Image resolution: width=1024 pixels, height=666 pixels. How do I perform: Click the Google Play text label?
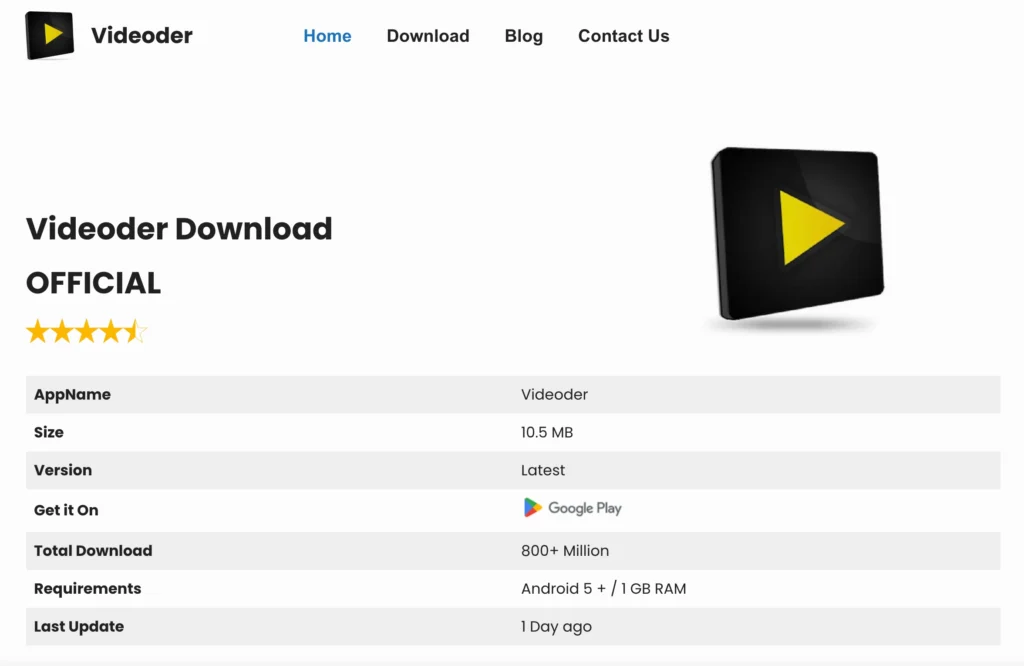coord(584,508)
